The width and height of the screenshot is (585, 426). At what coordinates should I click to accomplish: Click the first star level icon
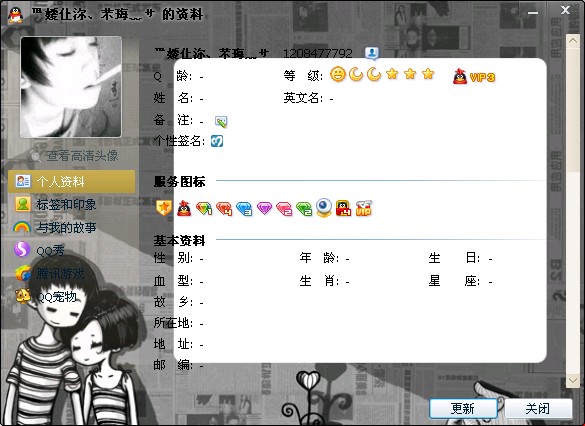392,74
